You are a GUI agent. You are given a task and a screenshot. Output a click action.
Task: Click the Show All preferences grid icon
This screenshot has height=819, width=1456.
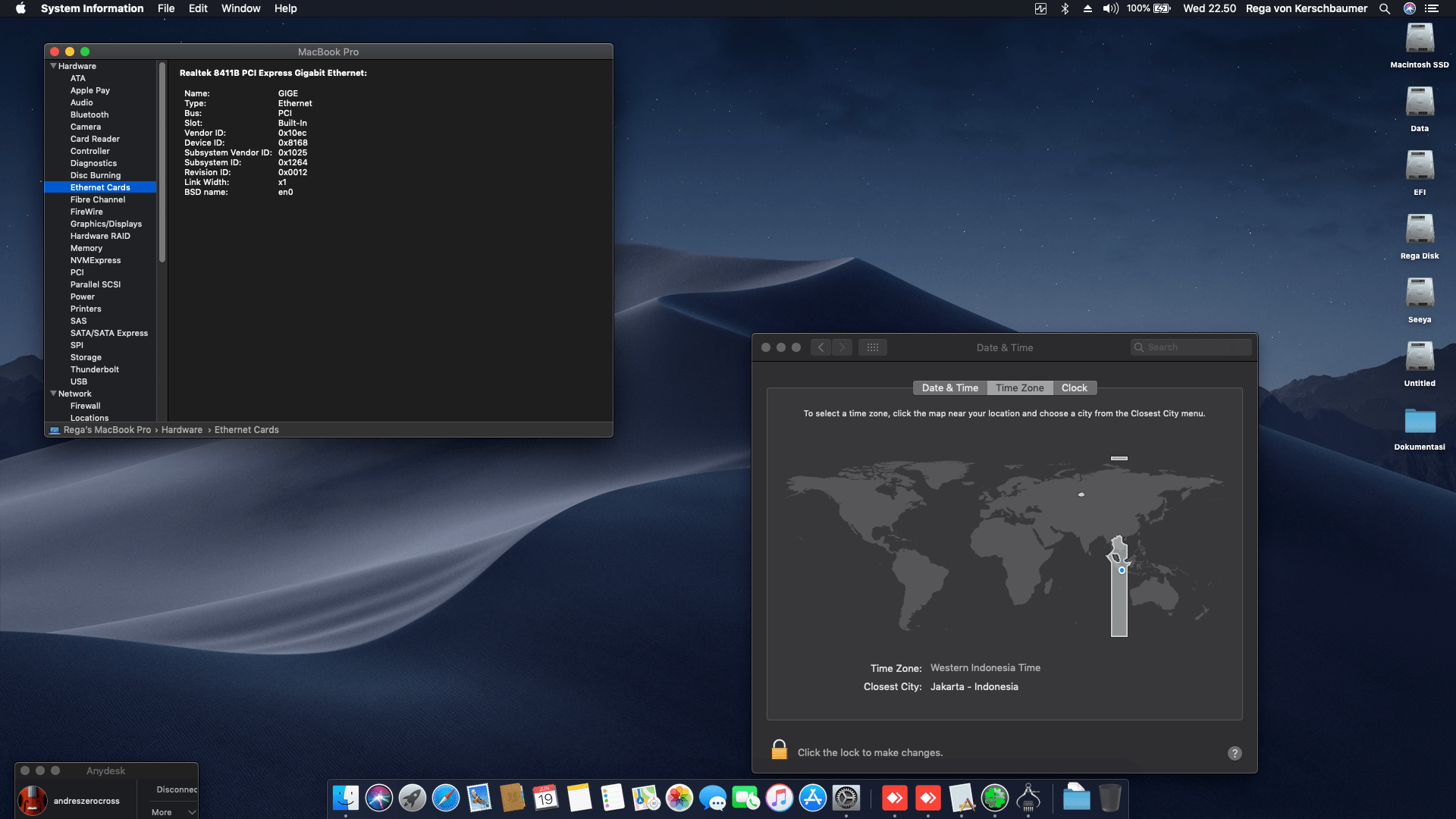[x=873, y=347]
